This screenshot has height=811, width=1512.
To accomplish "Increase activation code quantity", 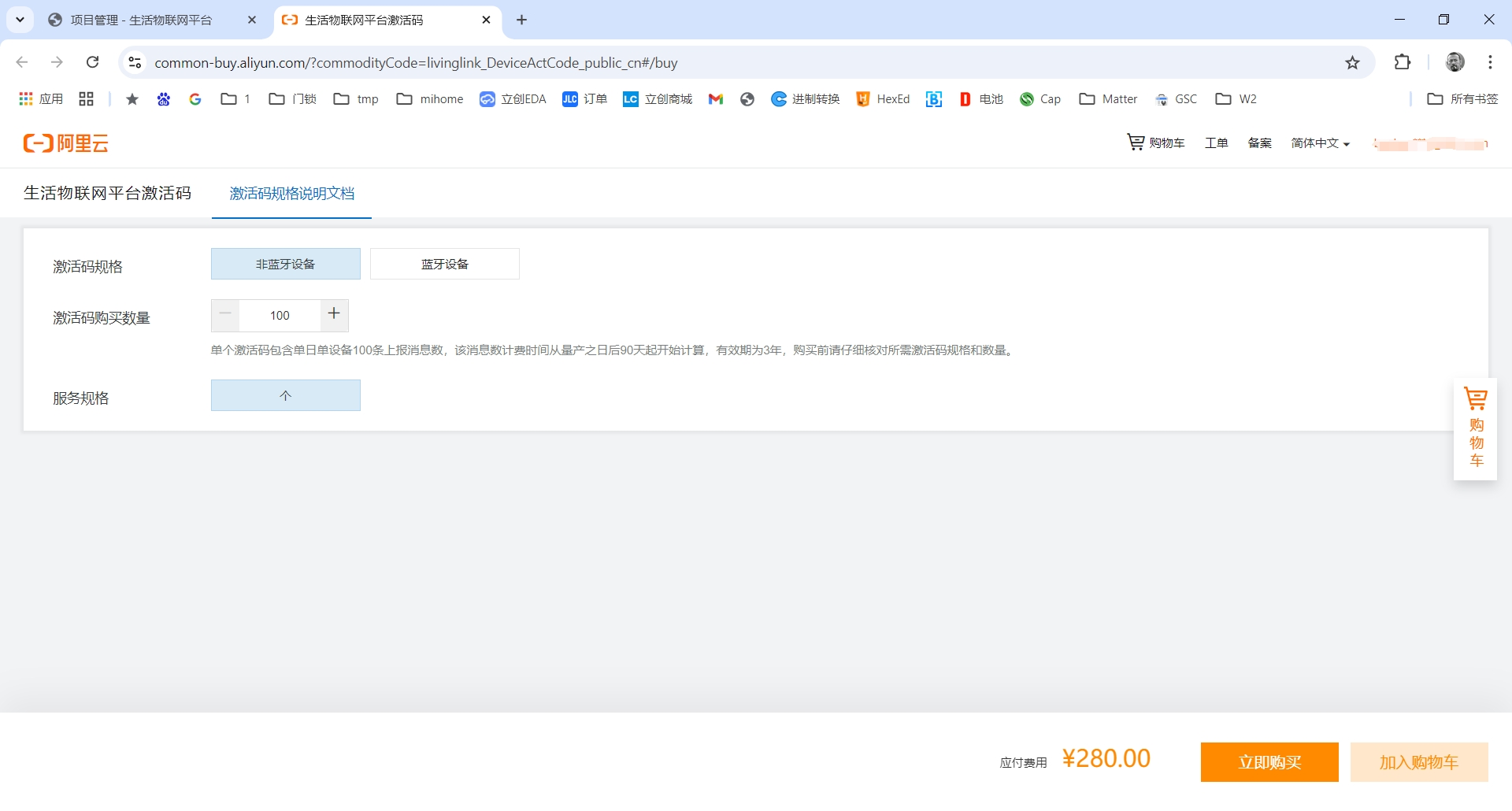I will coord(334,315).
